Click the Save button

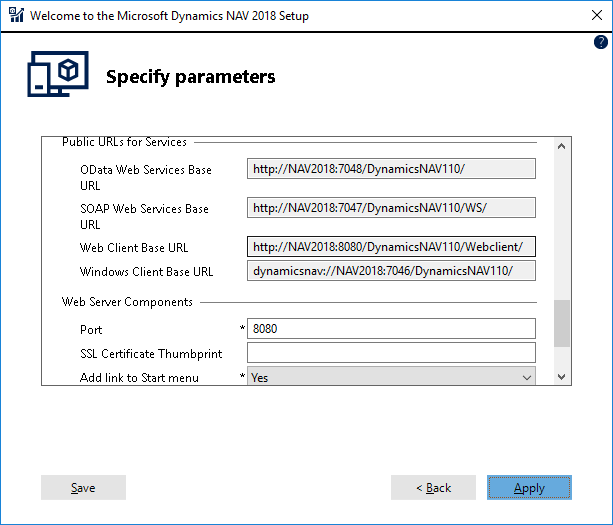pos(83,487)
